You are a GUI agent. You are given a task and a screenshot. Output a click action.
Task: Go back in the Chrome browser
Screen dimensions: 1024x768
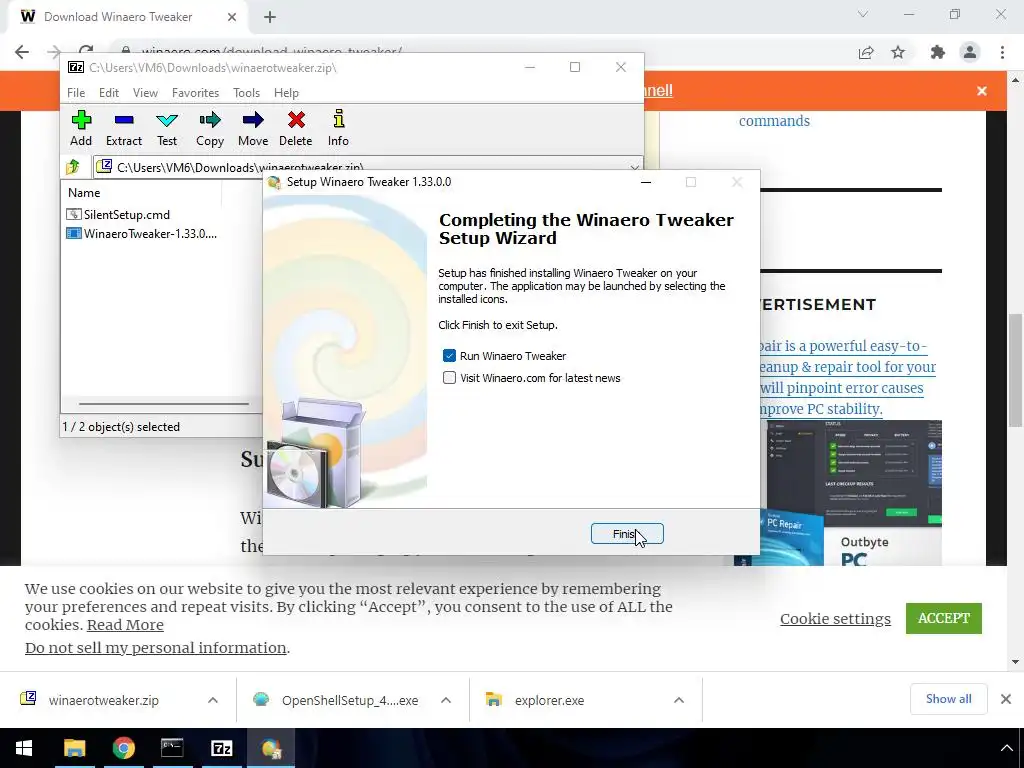(22, 52)
